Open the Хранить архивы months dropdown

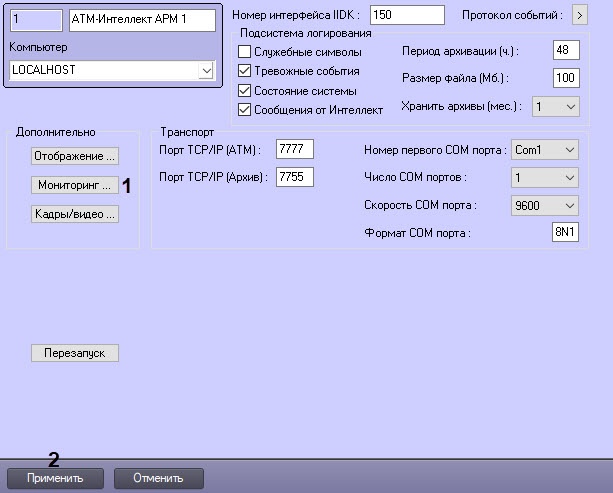coord(570,106)
